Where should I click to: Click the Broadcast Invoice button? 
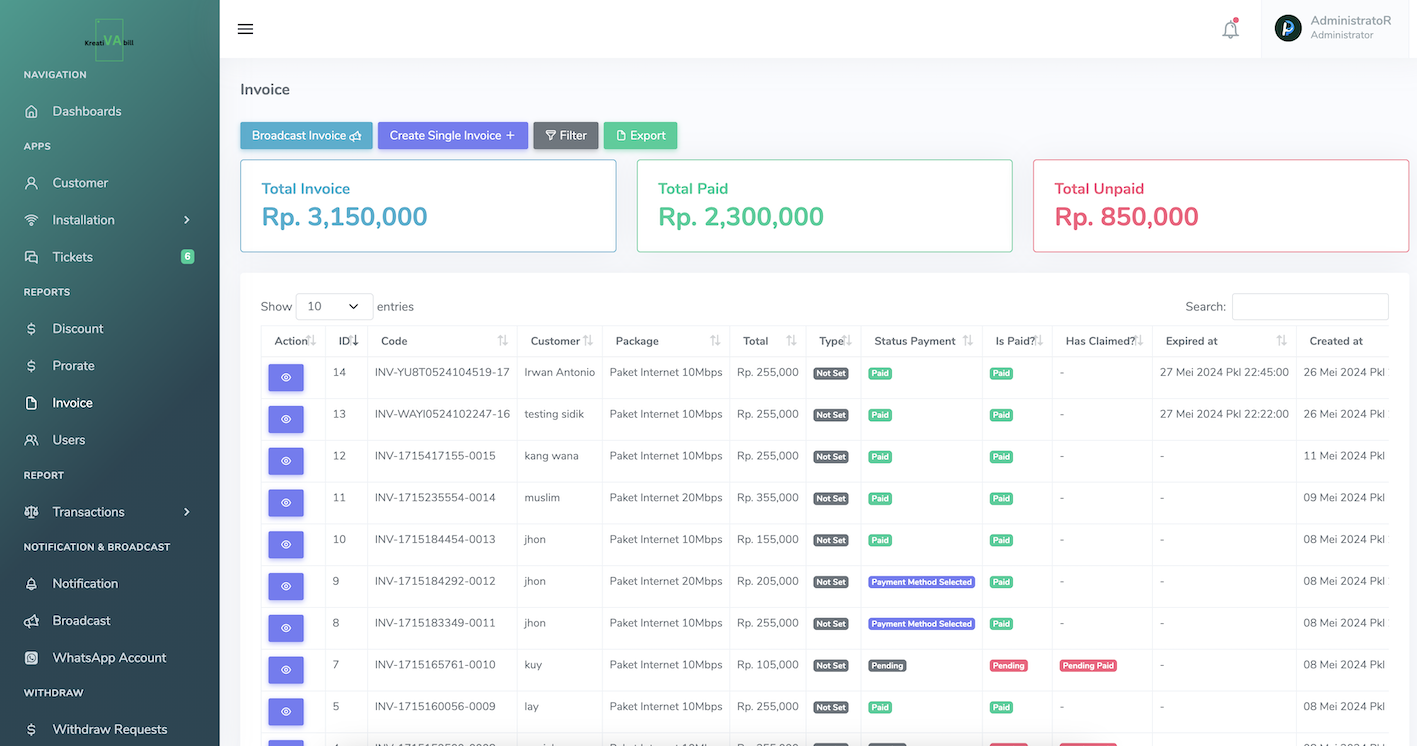(x=306, y=136)
